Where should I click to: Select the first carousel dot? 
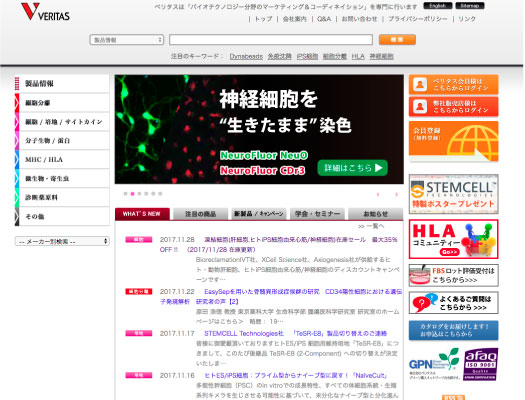coord(126,193)
